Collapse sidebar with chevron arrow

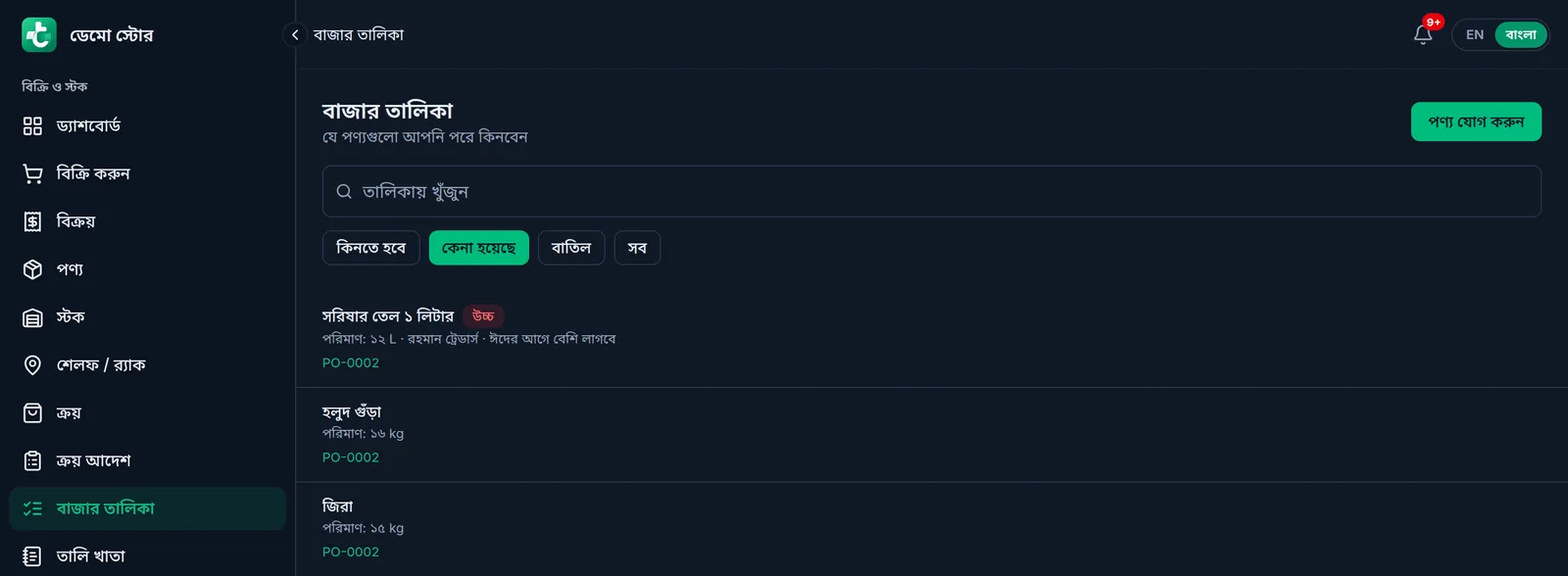(x=295, y=34)
